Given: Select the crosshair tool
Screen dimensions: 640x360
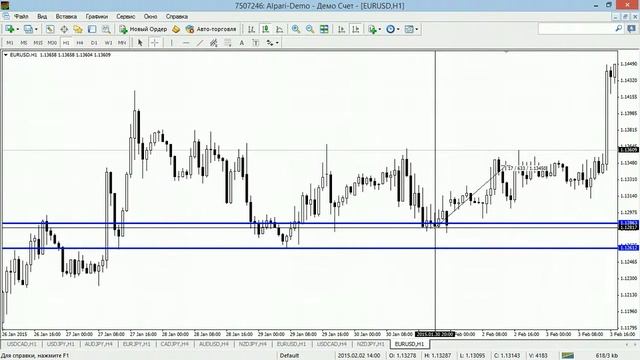Looking at the screenshot, I should 154,42.
